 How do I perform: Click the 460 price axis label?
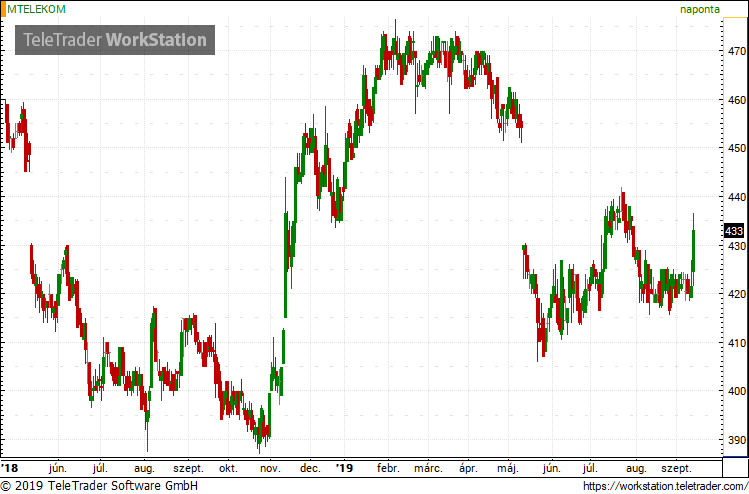736,100
